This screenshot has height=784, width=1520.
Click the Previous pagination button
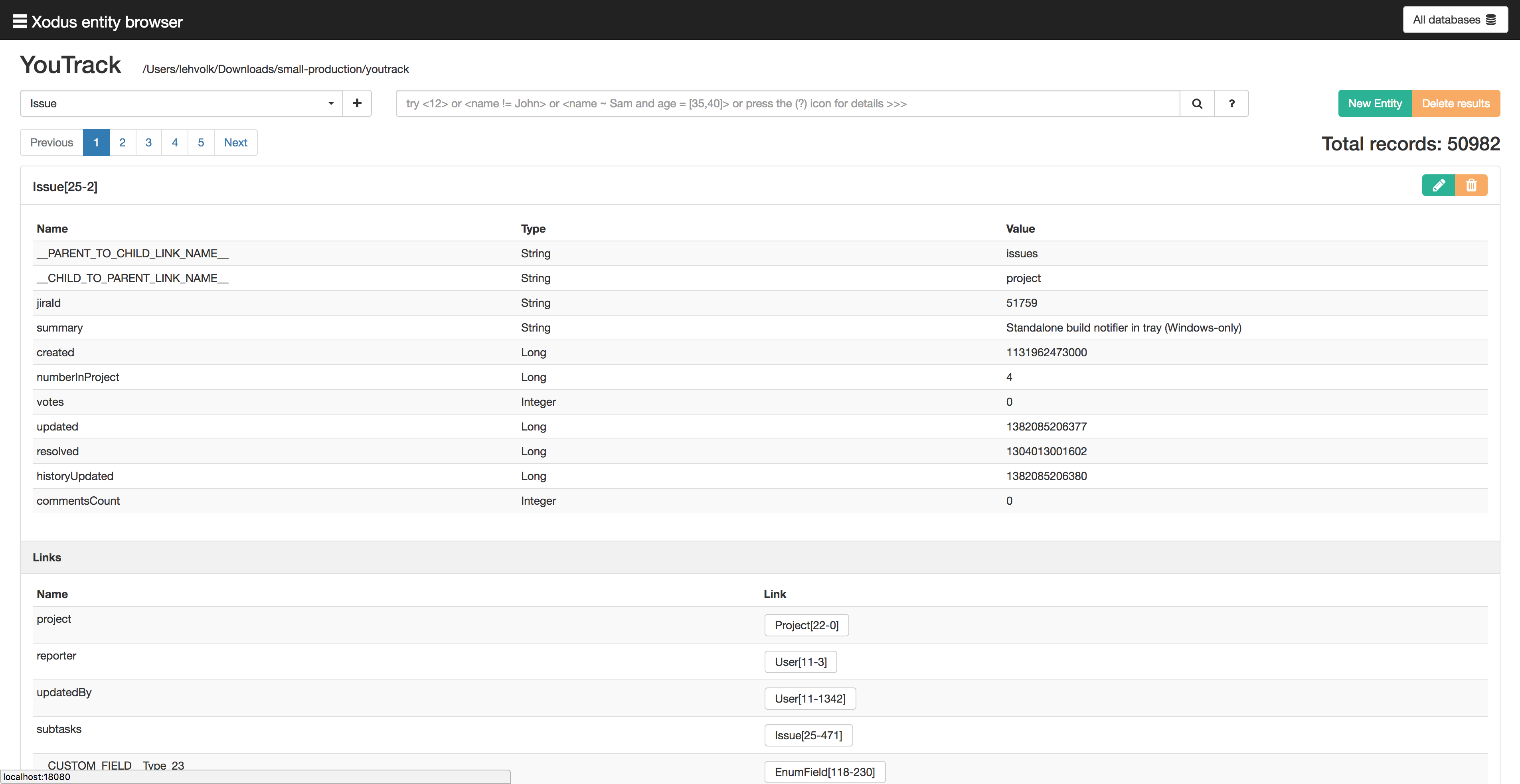coord(51,142)
